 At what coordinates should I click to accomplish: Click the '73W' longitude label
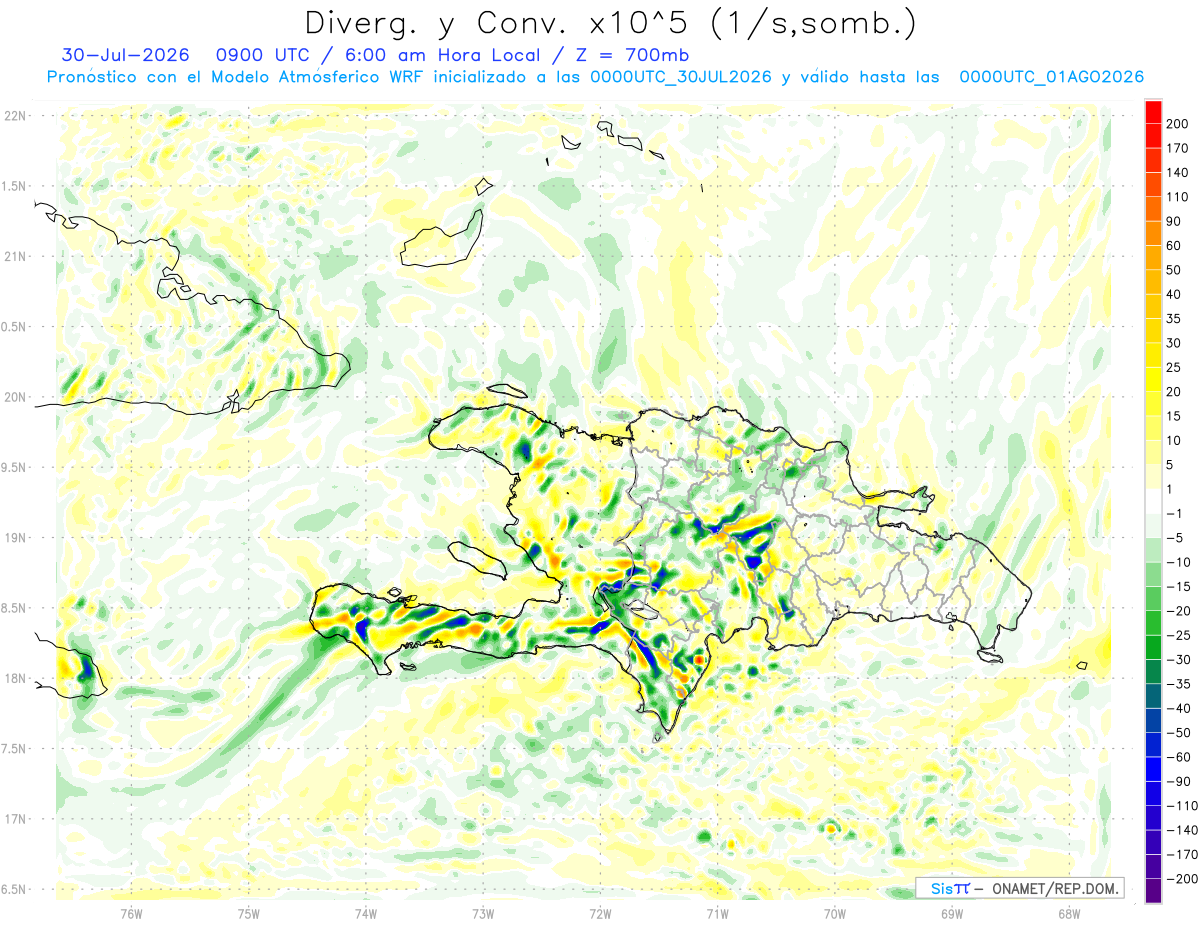tap(483, 913)
